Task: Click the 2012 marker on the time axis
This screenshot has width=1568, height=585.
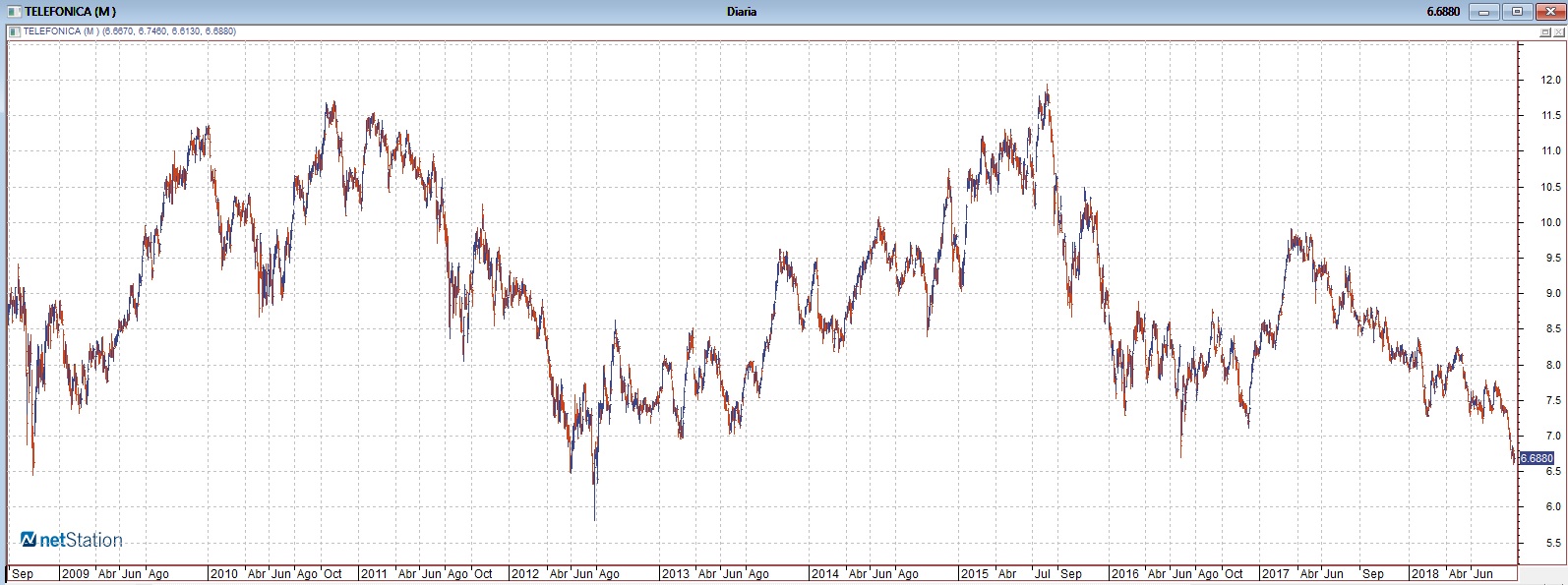Action: [525, 574]
